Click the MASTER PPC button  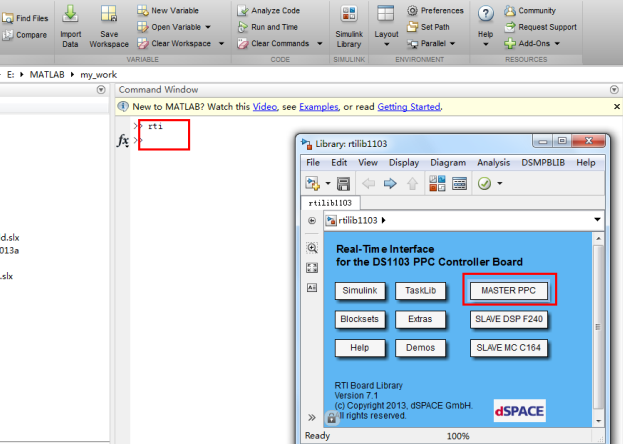point(509,291)
